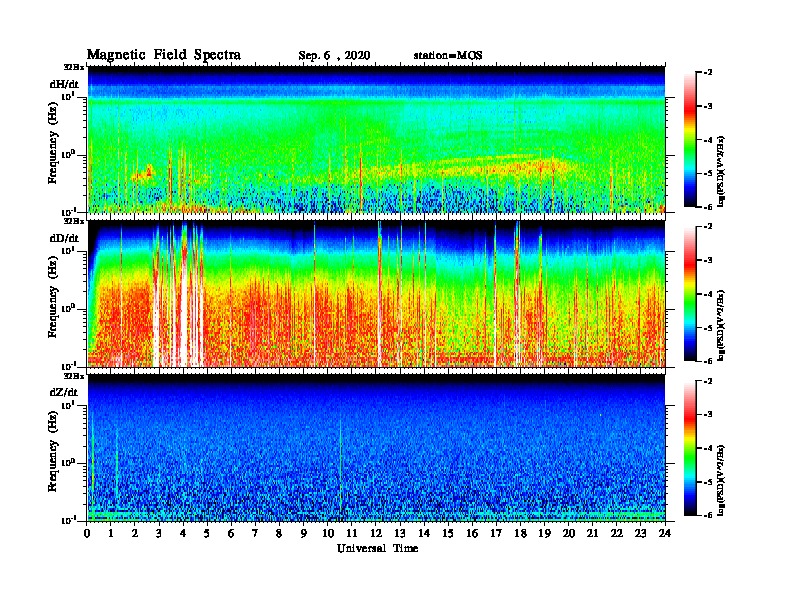The height and width of the screenshot is (612, 792).
Task: Click hour tick label "3" on time axis
Action: point(159,534)
